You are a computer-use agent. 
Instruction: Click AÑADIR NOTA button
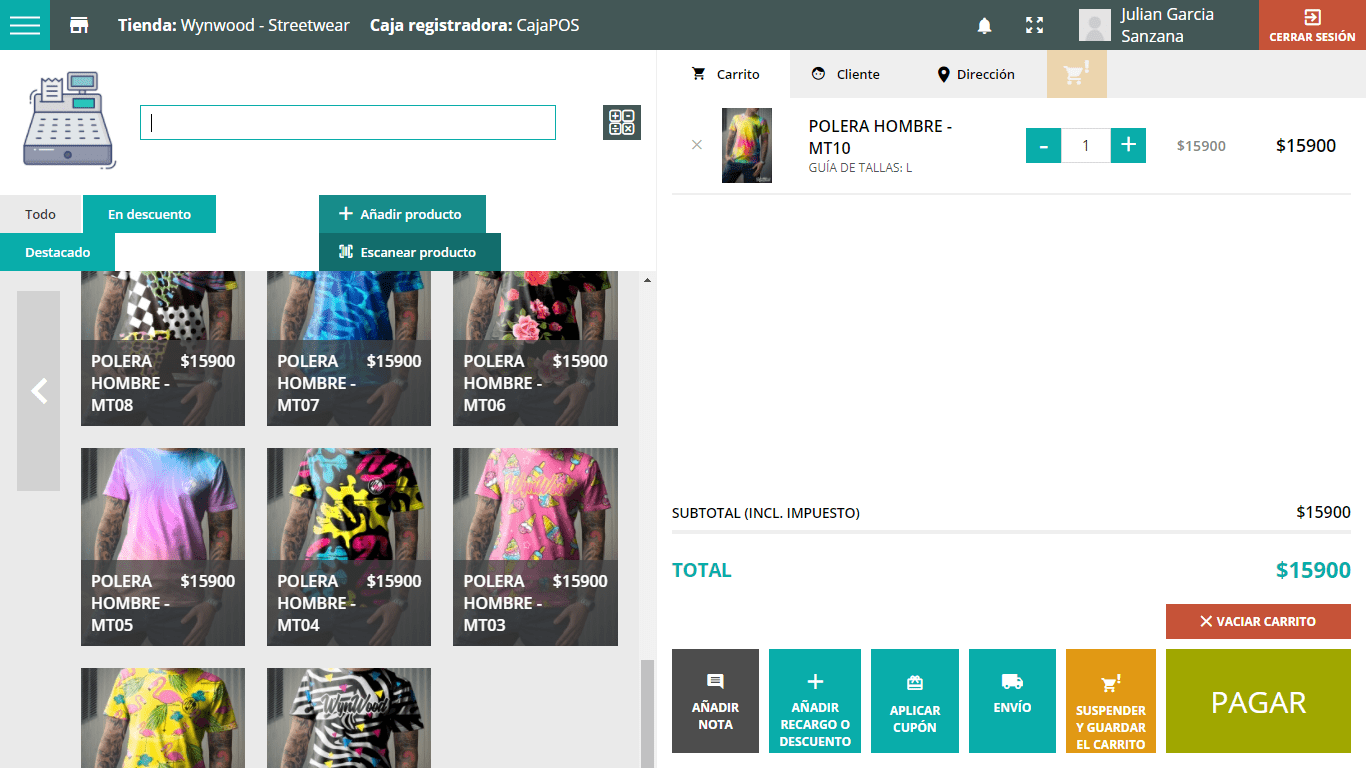[x=715, y=701]
